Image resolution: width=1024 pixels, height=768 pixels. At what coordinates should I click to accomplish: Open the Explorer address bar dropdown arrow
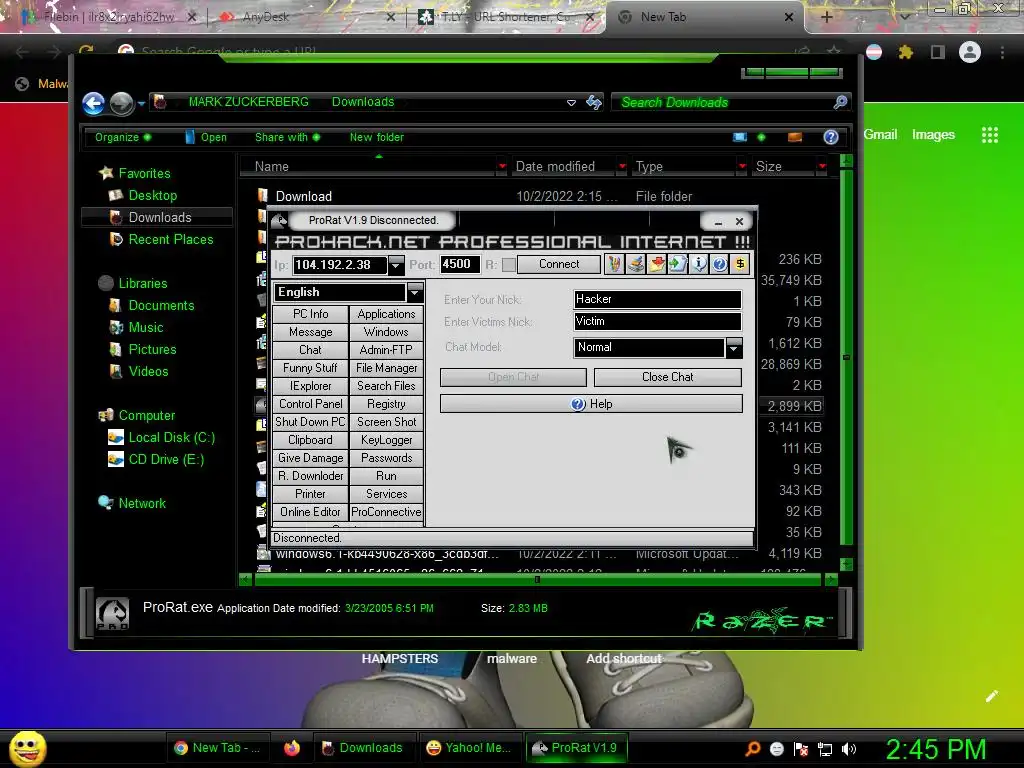click(x=571, y=103)
